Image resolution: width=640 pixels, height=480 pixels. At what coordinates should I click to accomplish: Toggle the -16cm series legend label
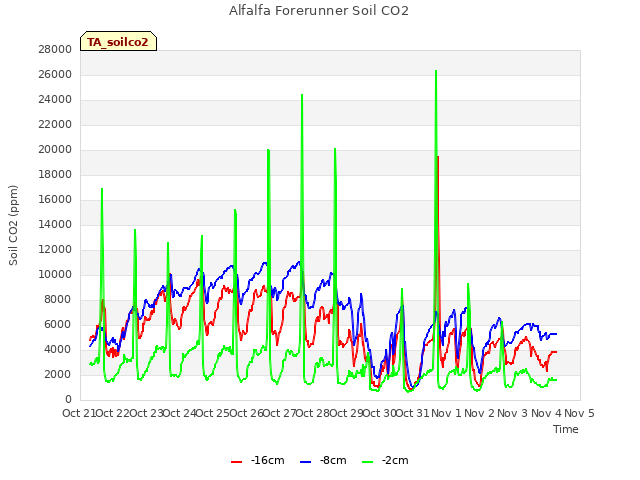pyautogui.click(x=268, y=460)
